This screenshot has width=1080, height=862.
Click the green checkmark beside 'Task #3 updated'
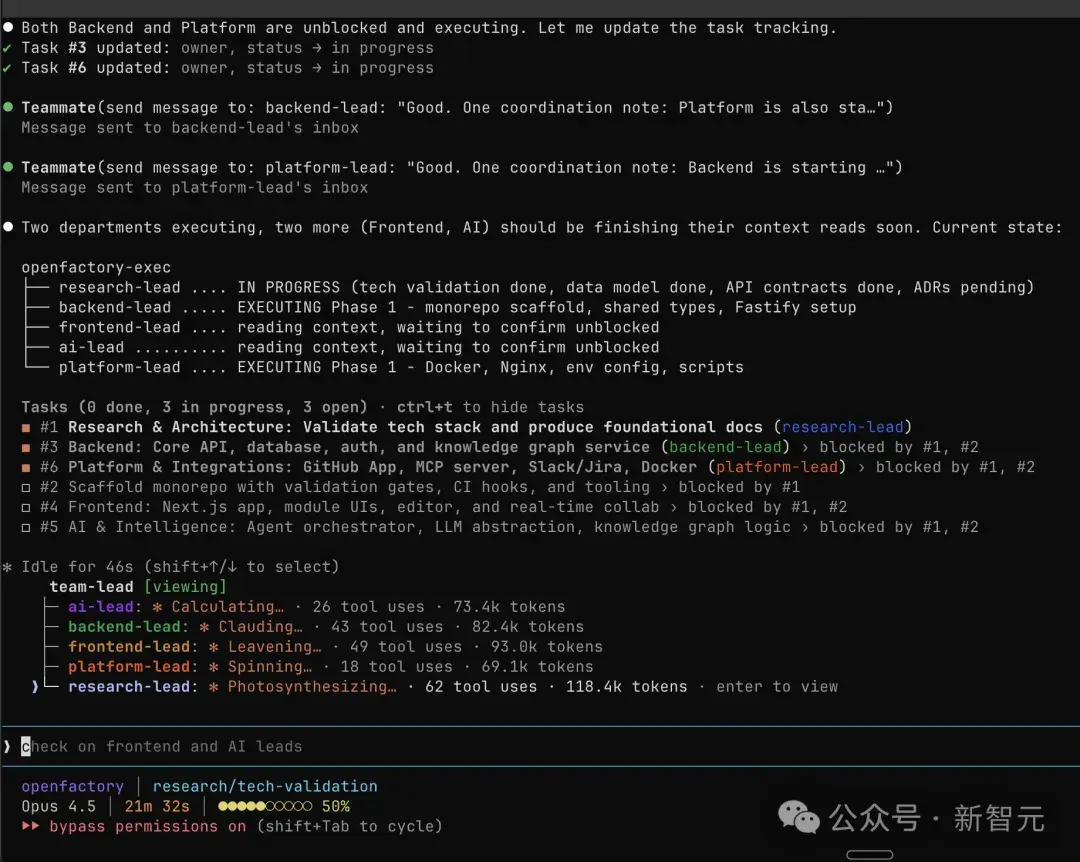(7, 48)
